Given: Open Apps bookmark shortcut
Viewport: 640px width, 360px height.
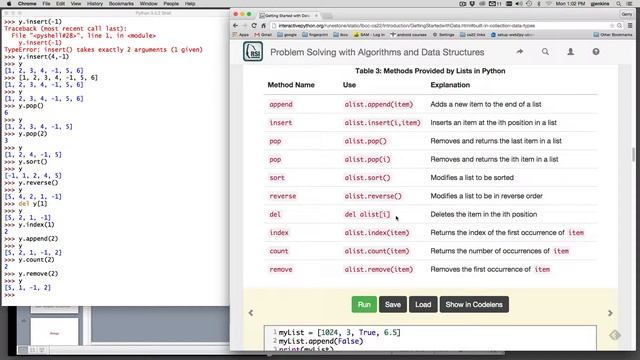Looking at the screenshot, I should point(241,35).
